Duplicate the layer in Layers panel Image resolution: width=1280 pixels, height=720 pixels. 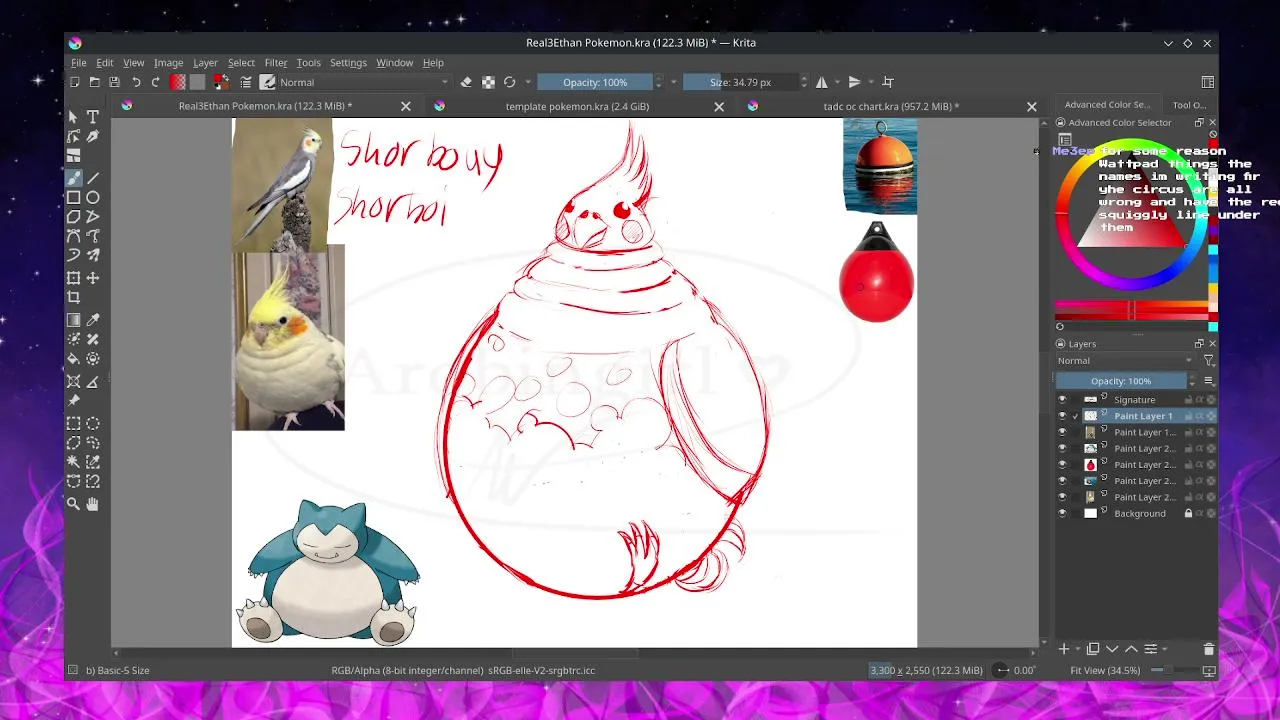pyautogui.click(x=1093, y=649)
